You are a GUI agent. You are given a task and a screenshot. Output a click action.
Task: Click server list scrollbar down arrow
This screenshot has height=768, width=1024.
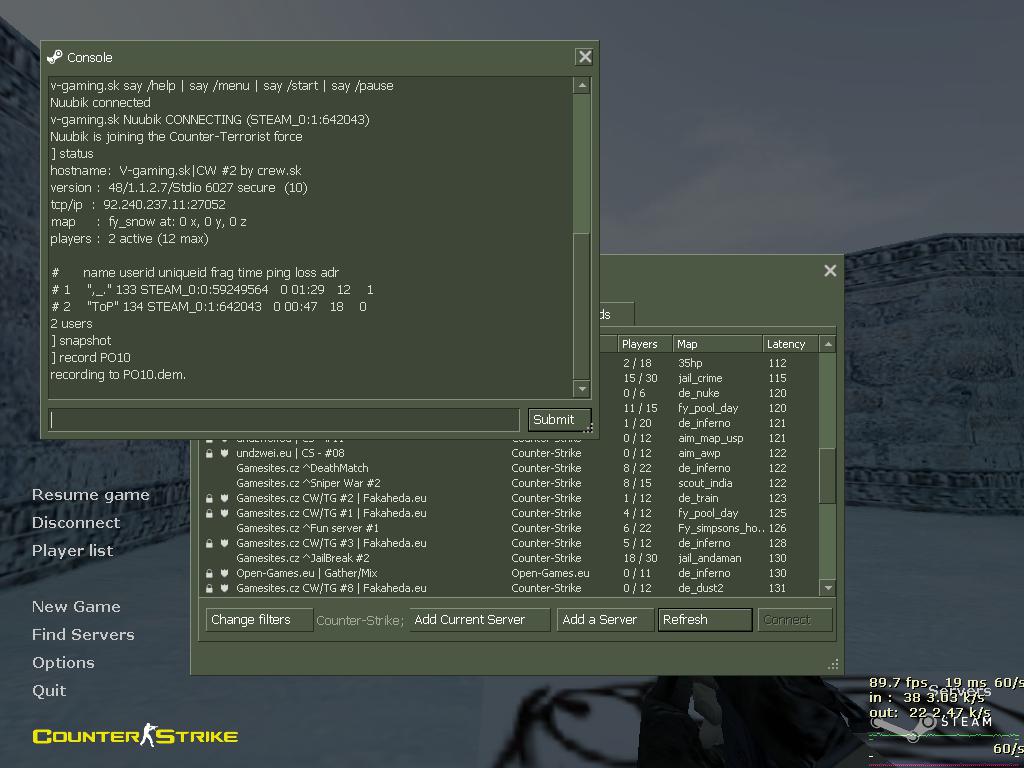click(828, 588)
